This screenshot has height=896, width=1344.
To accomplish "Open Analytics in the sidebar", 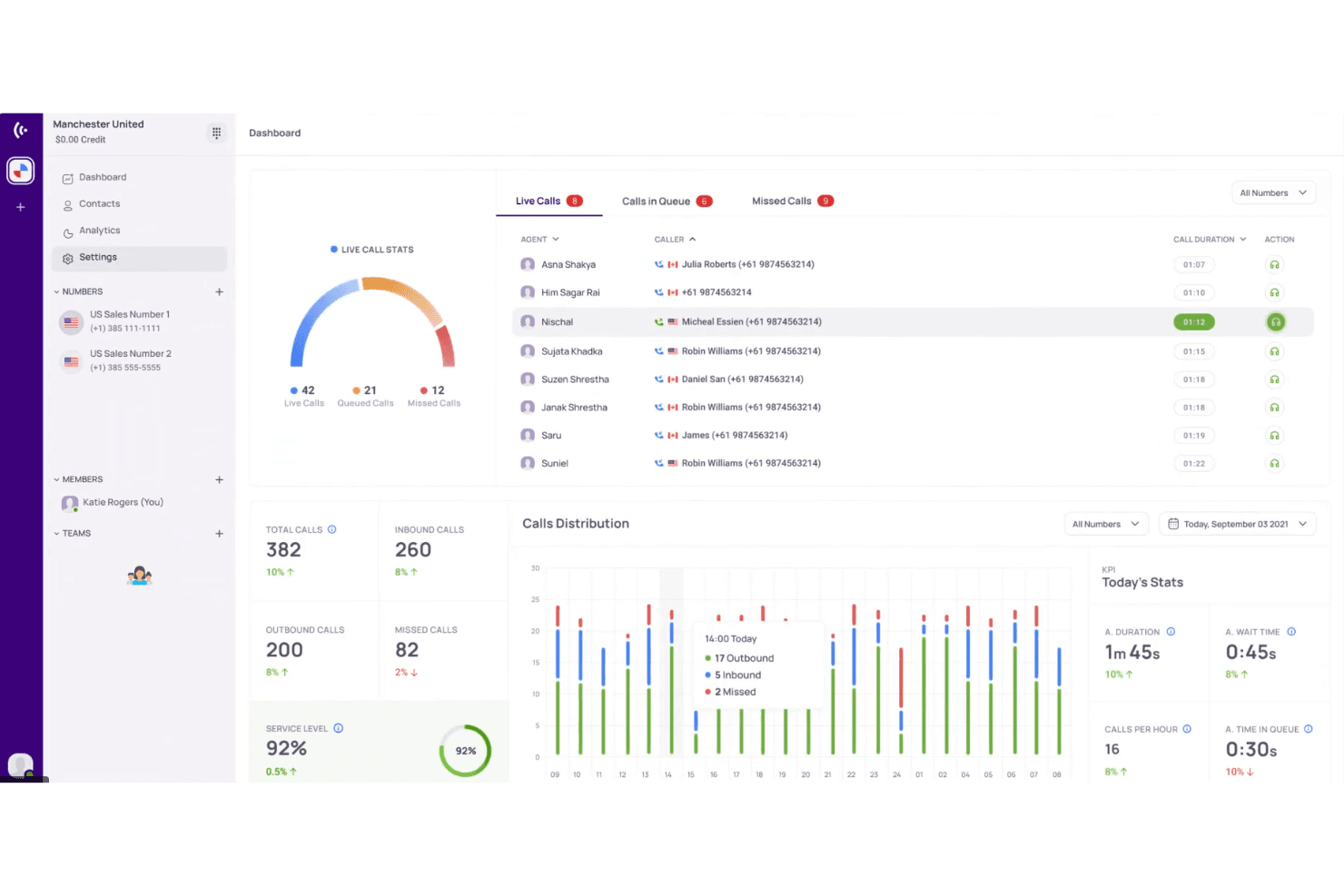I will (x=139, y=231).
